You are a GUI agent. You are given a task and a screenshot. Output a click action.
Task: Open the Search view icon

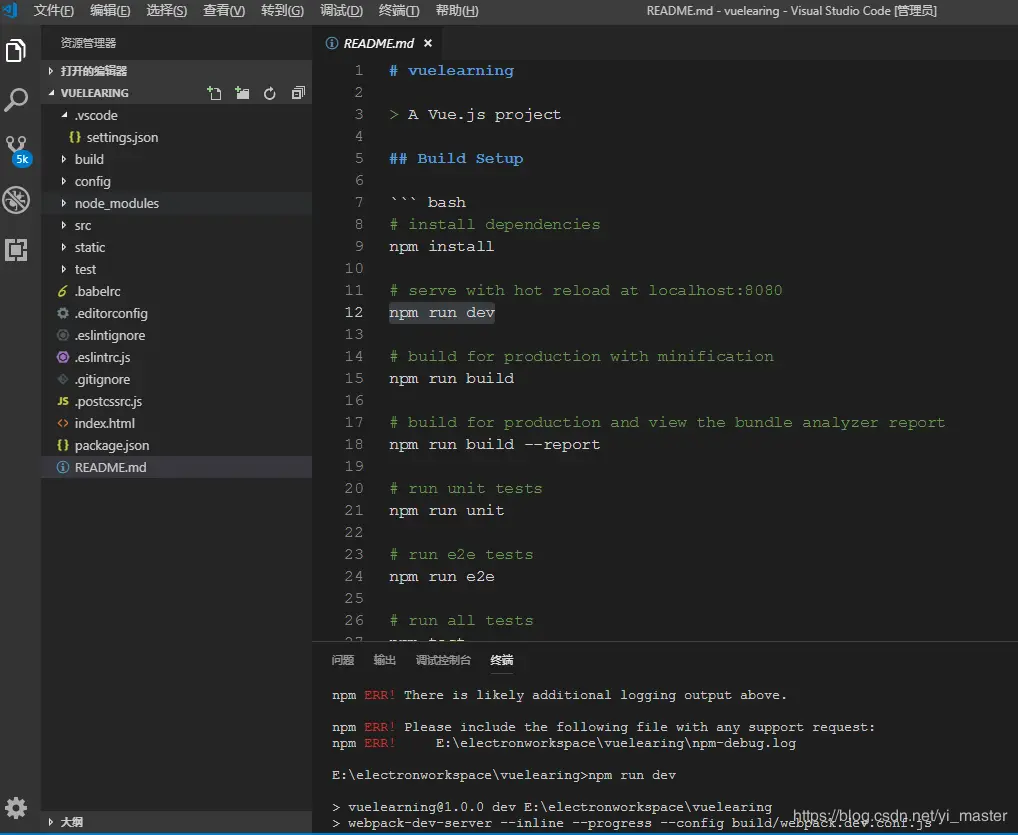point(16,100)
